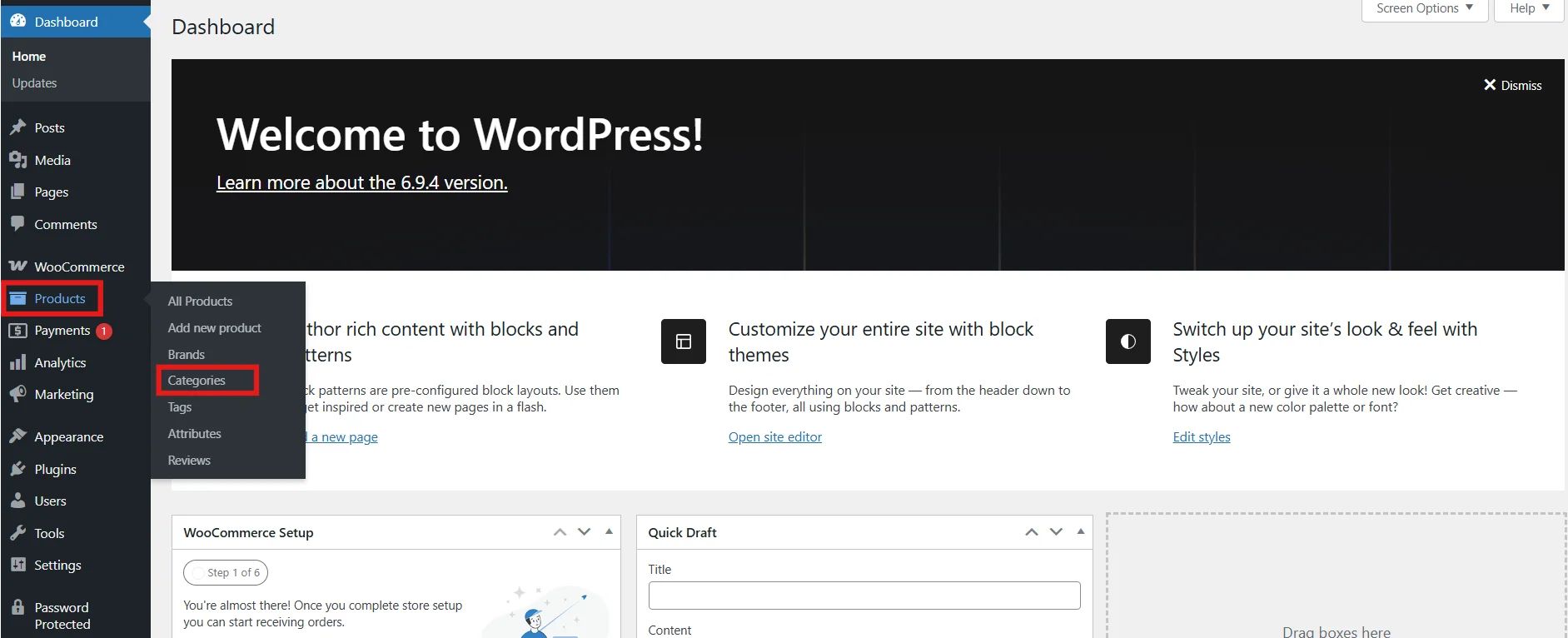Go to the Home dashboard submenu

pyautogui.click(x=29, y=57)
